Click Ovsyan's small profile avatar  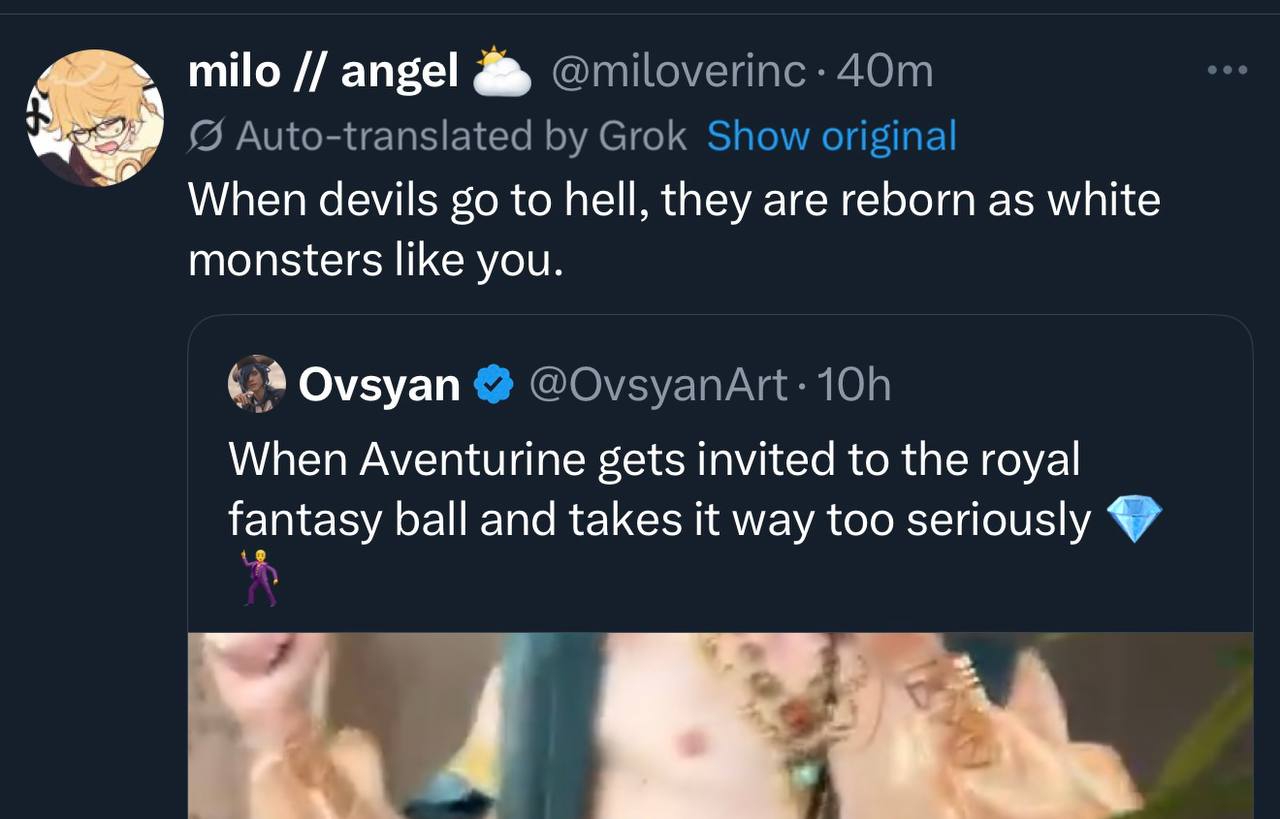click(257, 383)
